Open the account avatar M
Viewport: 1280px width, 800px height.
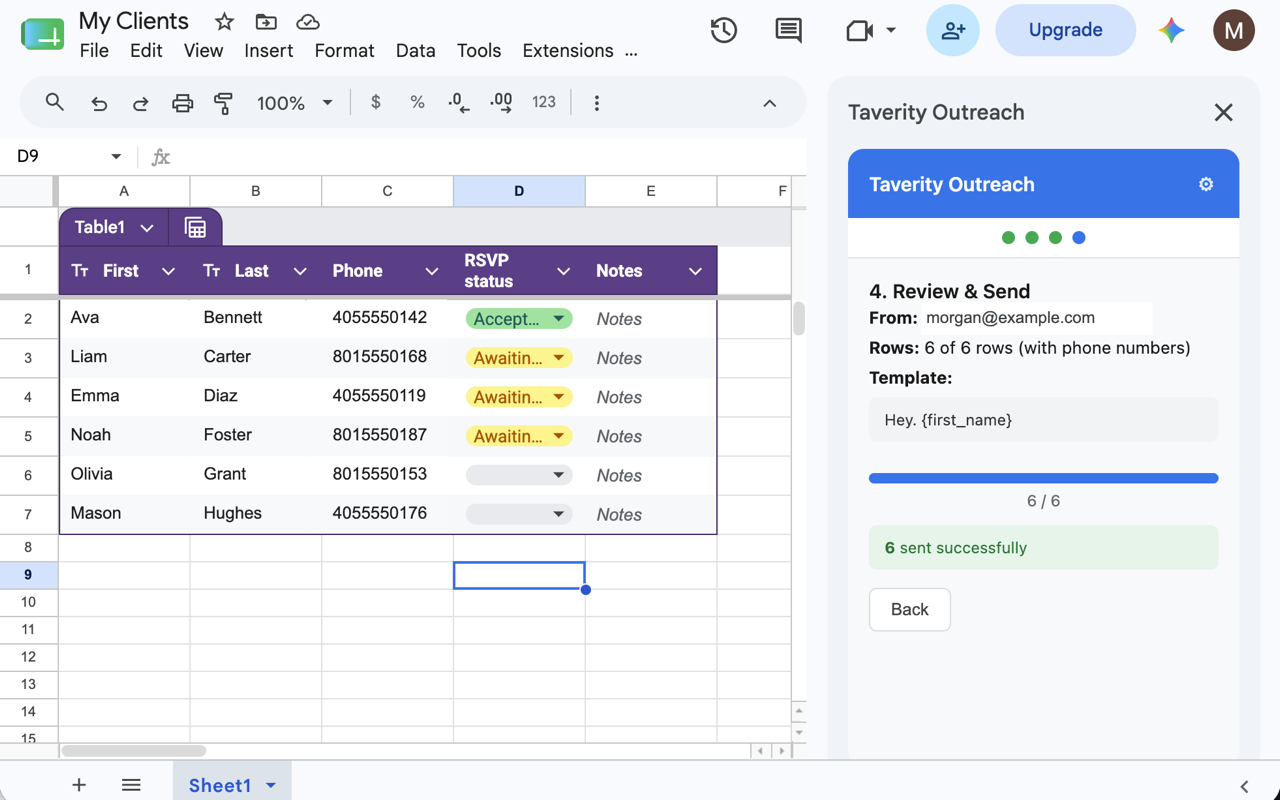click(1234, 30)
